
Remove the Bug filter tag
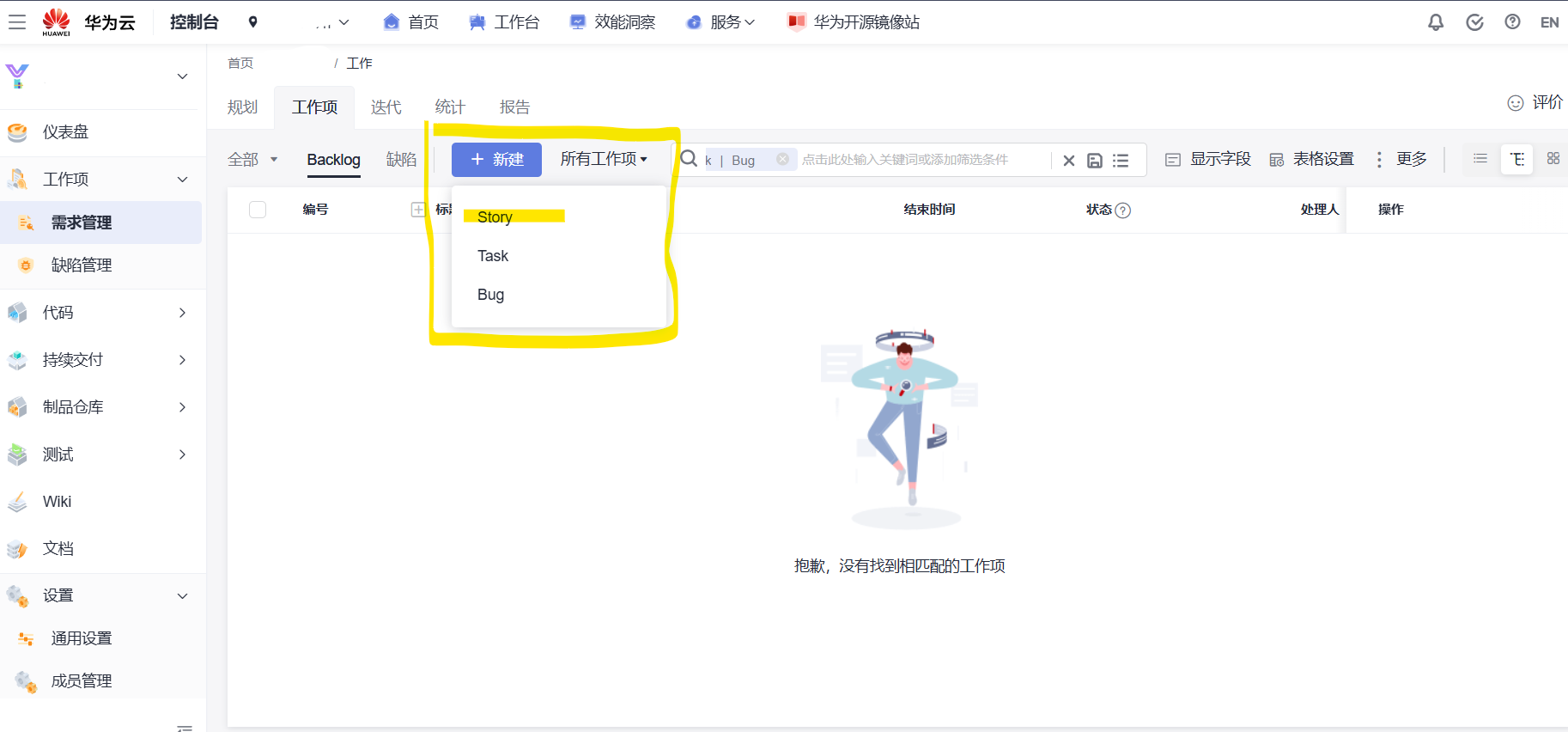click(782, 159)
